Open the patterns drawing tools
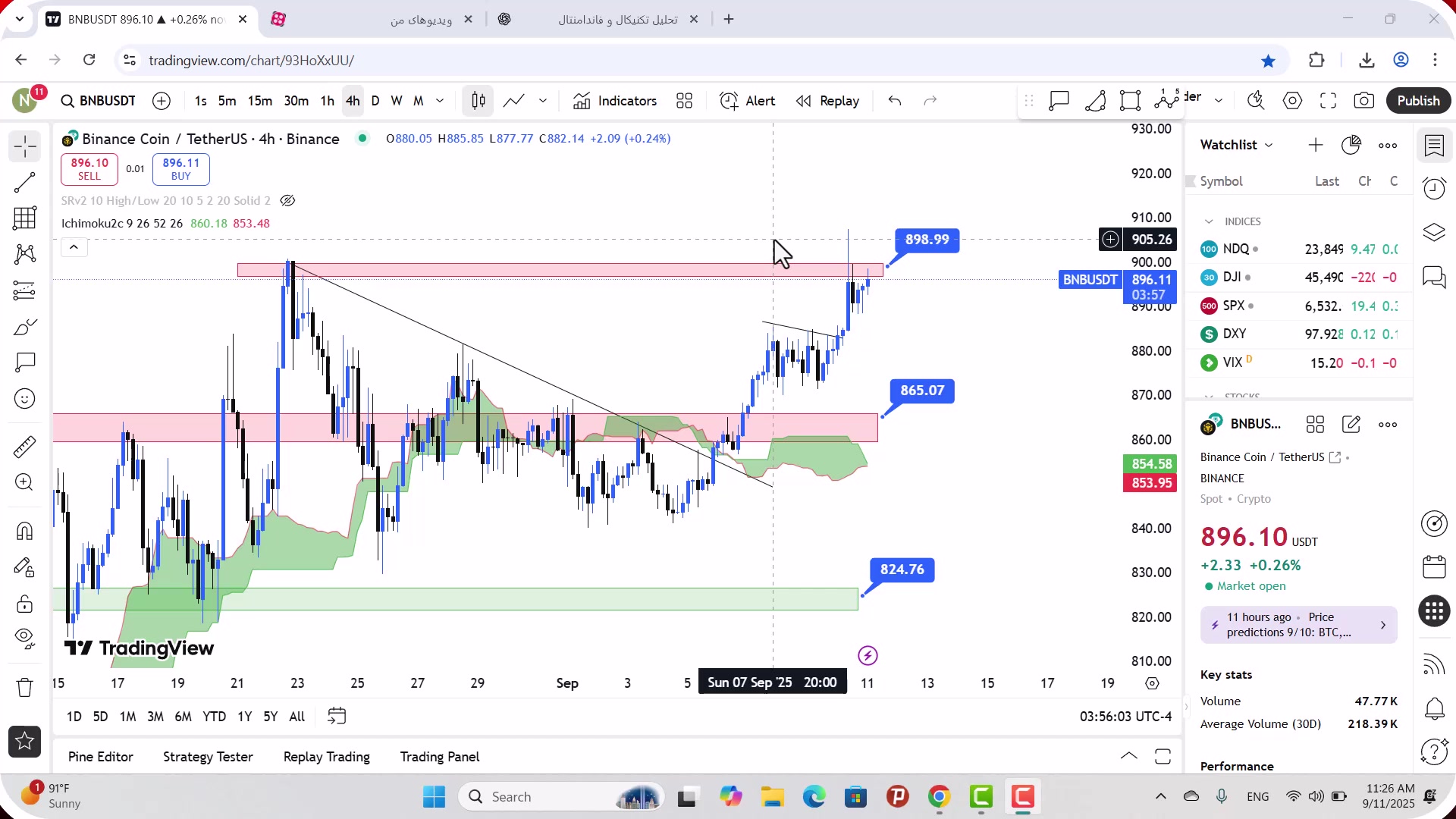Viewport: 1456px width, 819px height. (x=24, y=254)
